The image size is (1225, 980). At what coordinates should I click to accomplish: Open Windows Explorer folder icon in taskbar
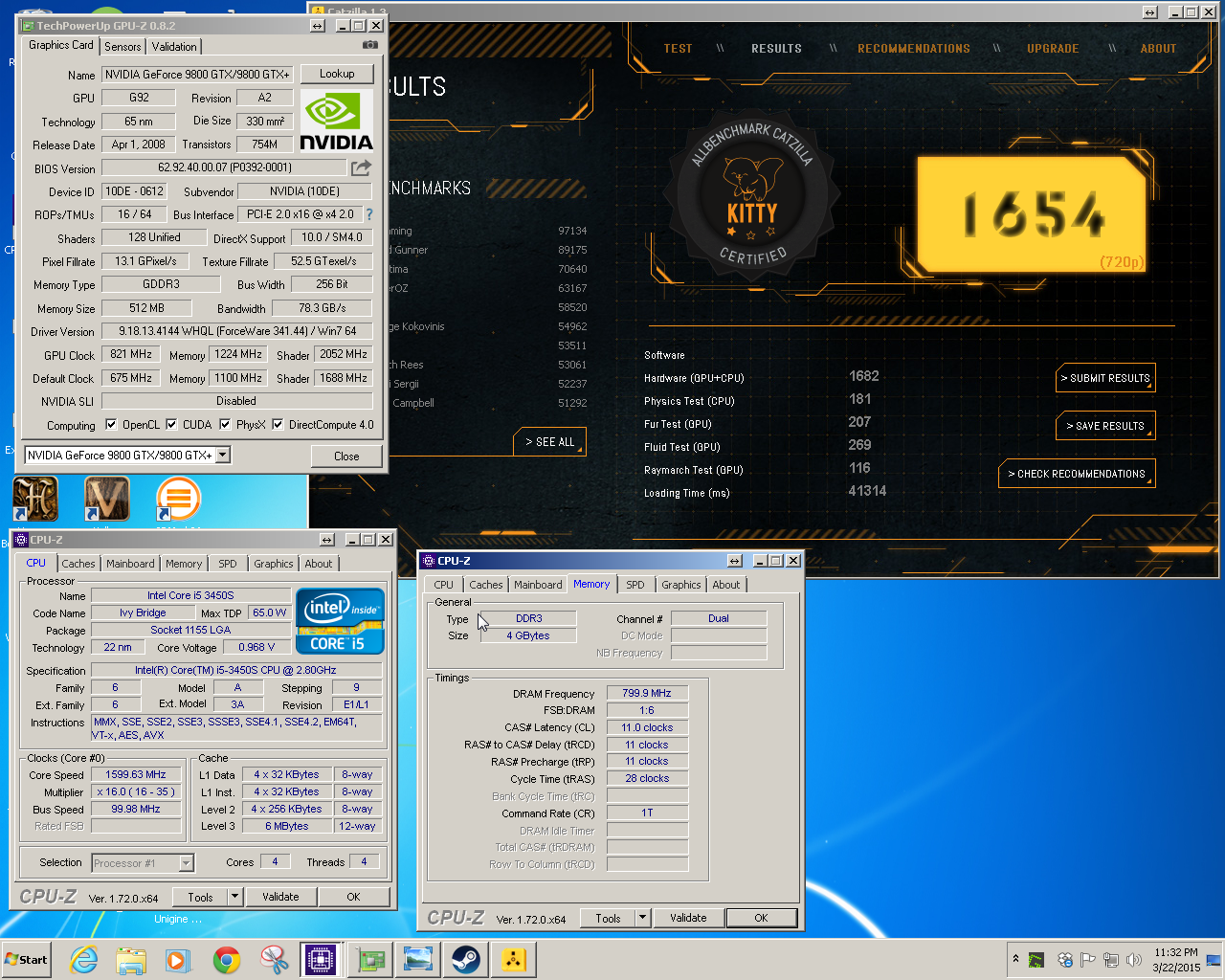131,960
